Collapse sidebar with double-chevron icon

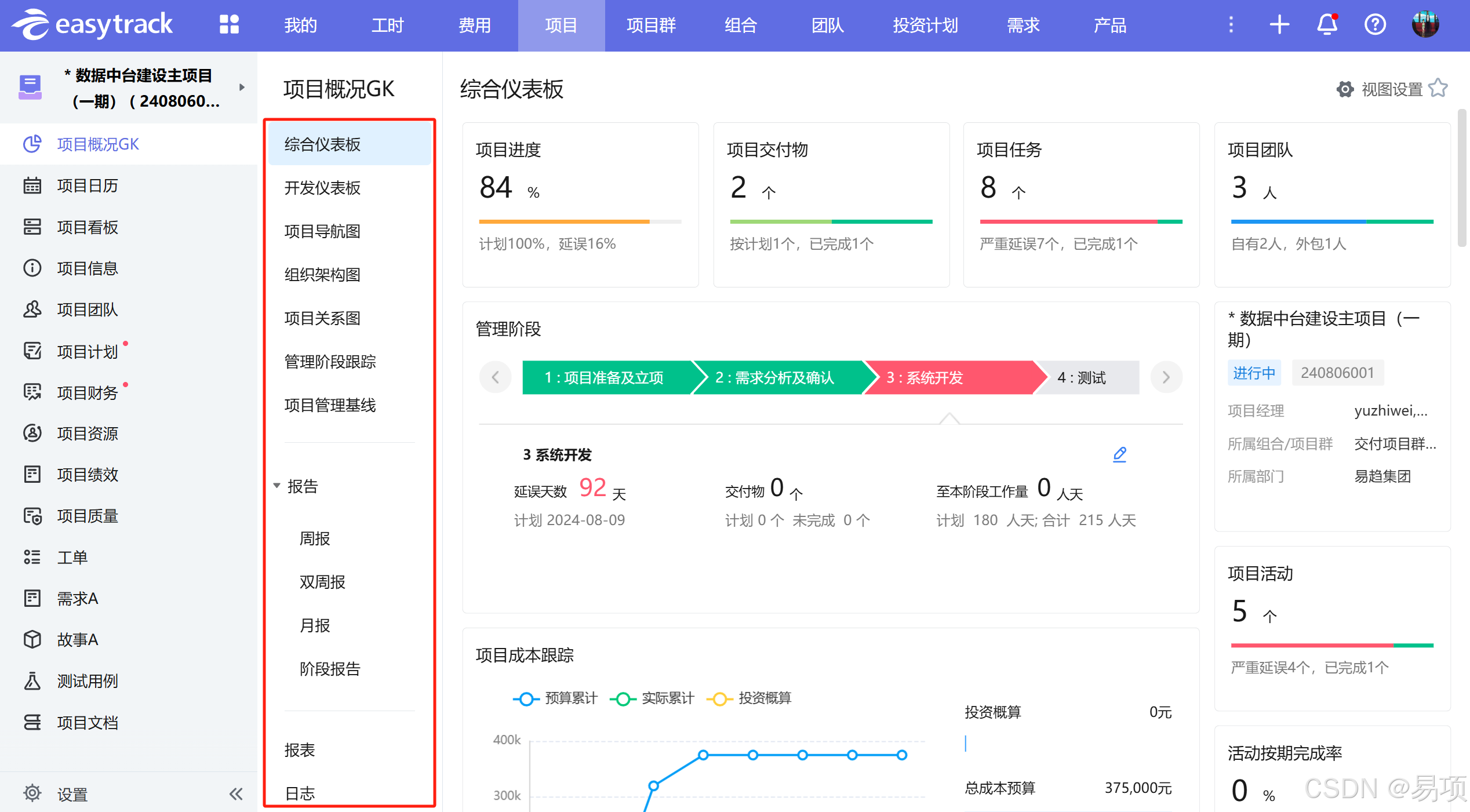[236, 793]
